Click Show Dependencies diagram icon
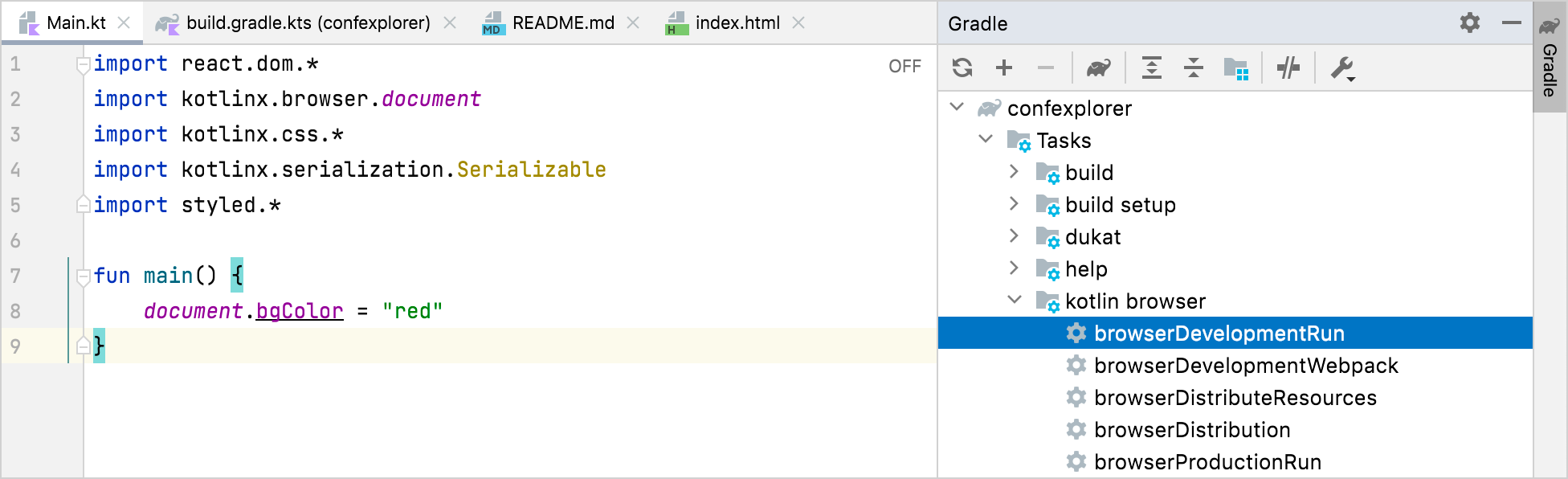Image resolution: width=1568 pixels, height=479 pixels. tap(1235, 68)
